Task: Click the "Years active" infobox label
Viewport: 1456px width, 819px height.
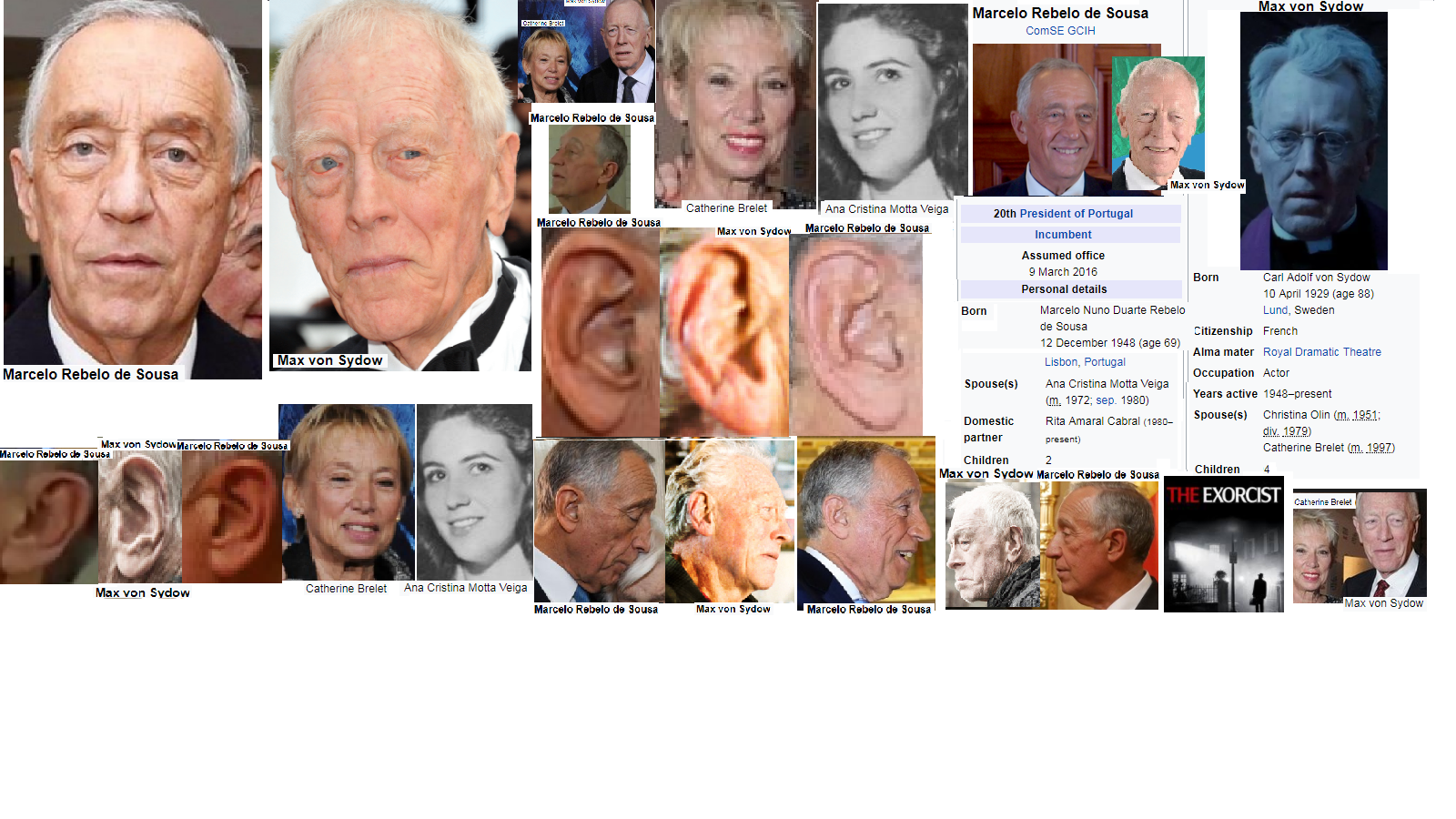Action: [x=1225, y=394]
